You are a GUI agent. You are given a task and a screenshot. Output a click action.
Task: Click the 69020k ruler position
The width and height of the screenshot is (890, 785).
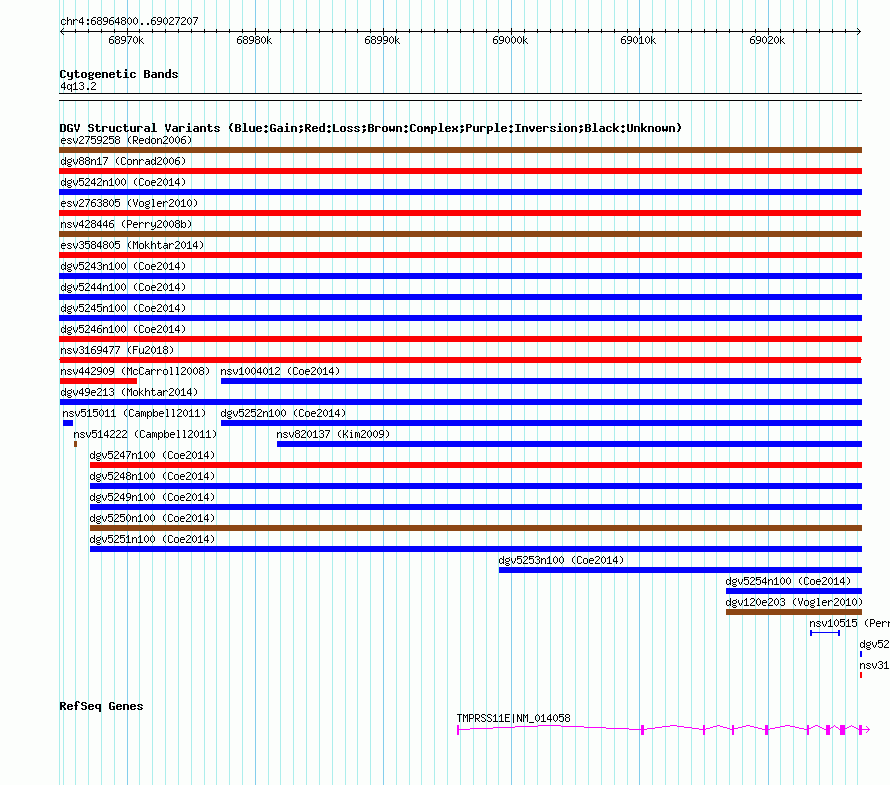(767, 40)
